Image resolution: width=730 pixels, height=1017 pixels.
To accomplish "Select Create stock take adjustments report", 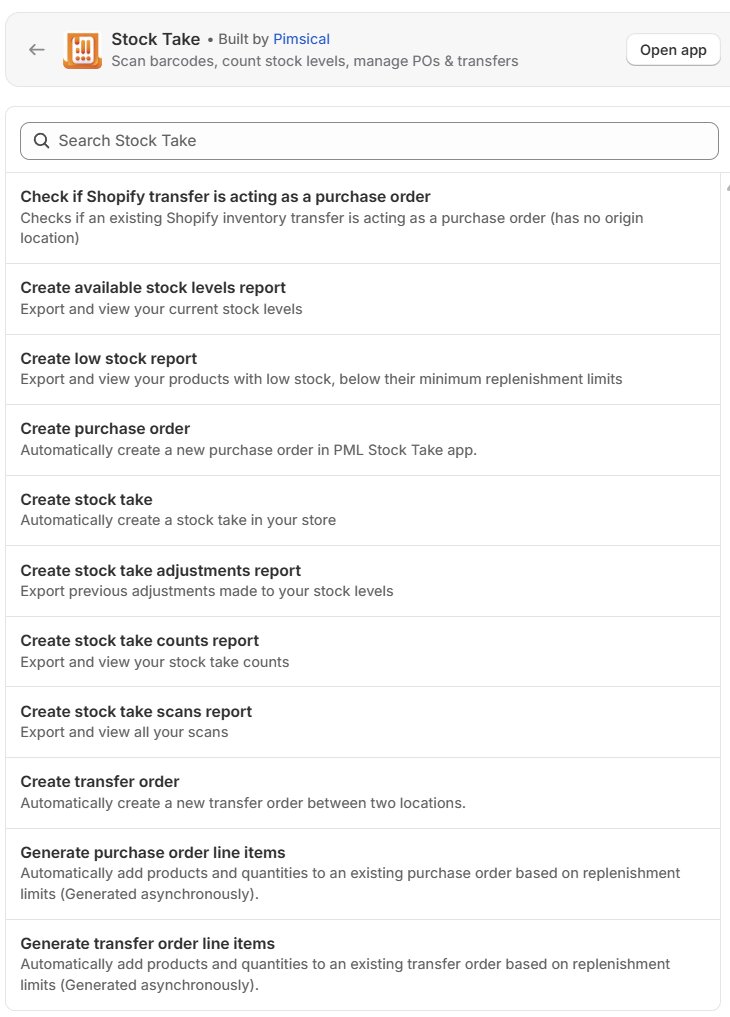I will 363,581.
